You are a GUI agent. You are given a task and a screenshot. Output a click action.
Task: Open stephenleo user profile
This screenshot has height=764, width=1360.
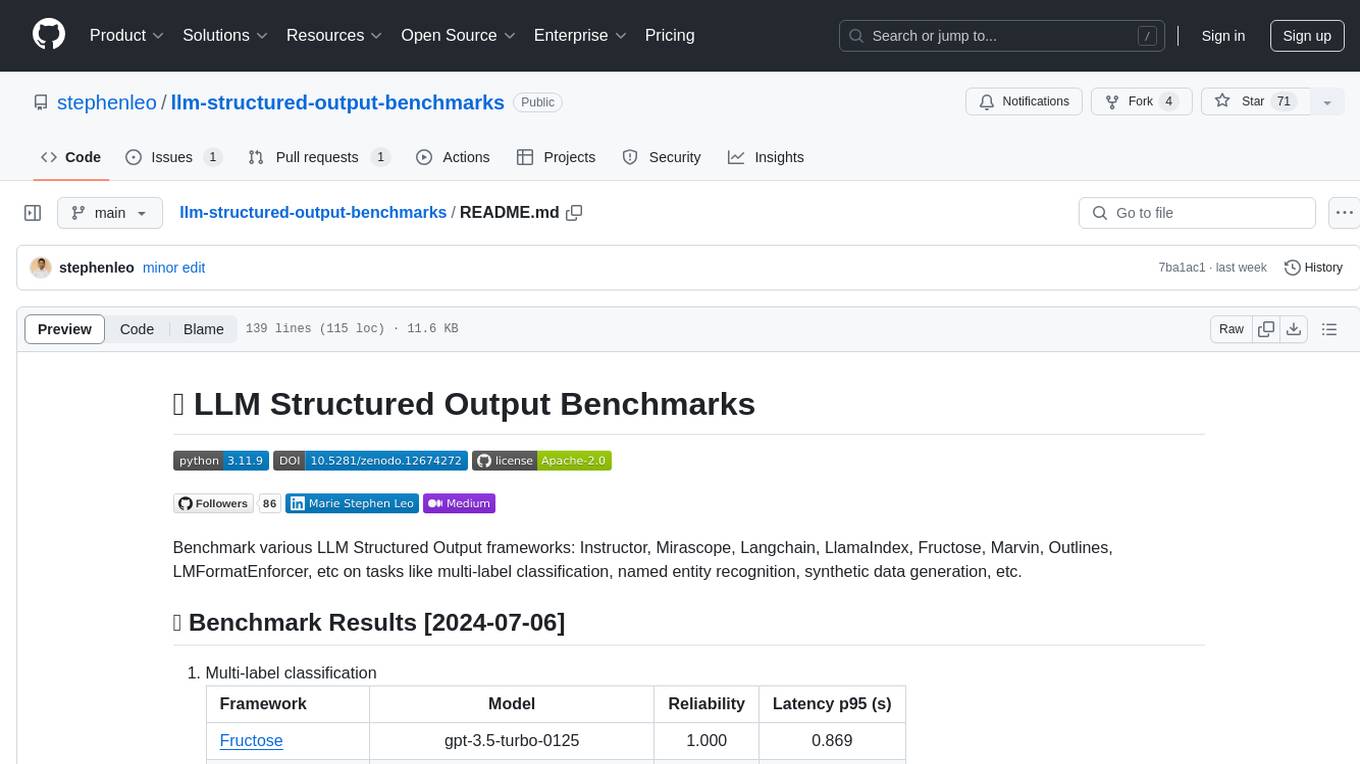(x=107, y=102)
